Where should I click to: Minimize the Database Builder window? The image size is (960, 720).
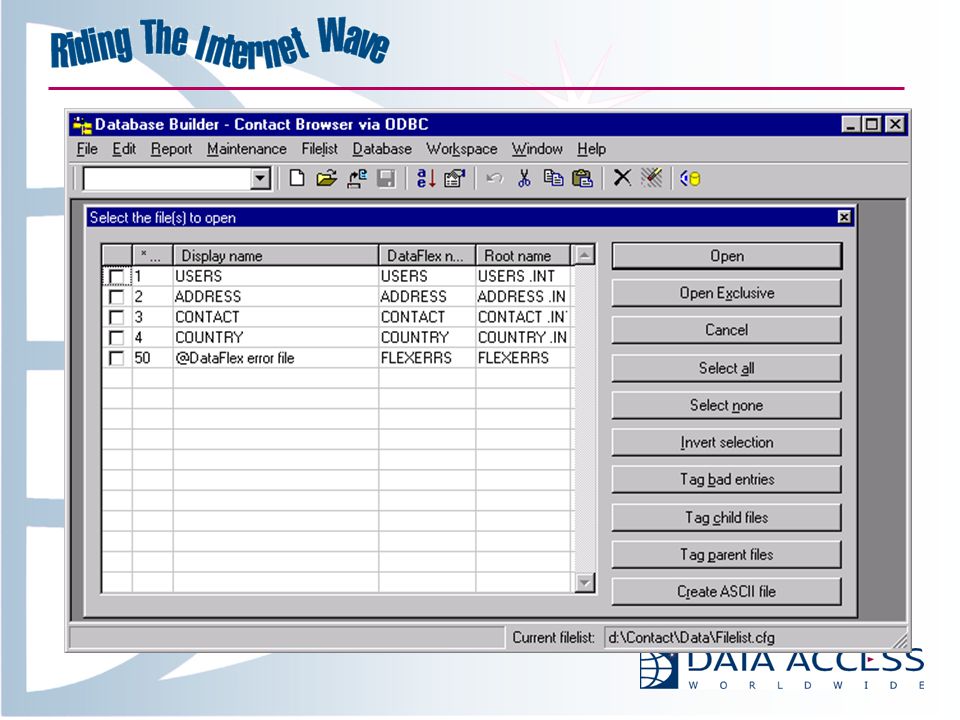pos(850,124)
